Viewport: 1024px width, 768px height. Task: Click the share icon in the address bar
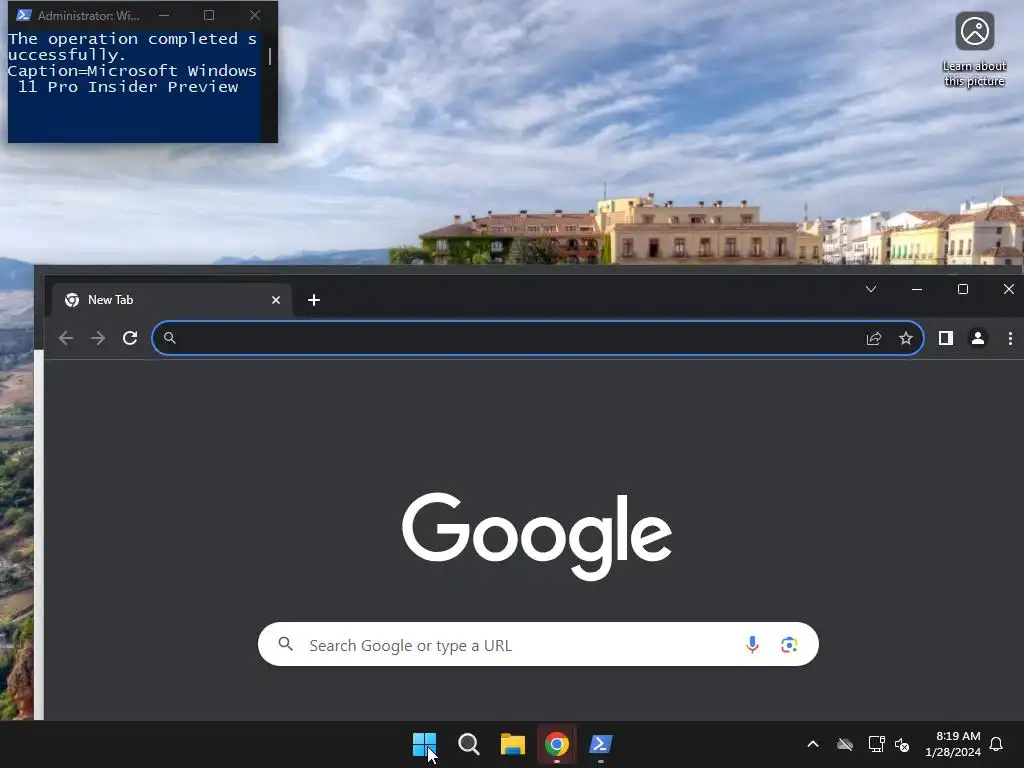(x=874, y=338)
